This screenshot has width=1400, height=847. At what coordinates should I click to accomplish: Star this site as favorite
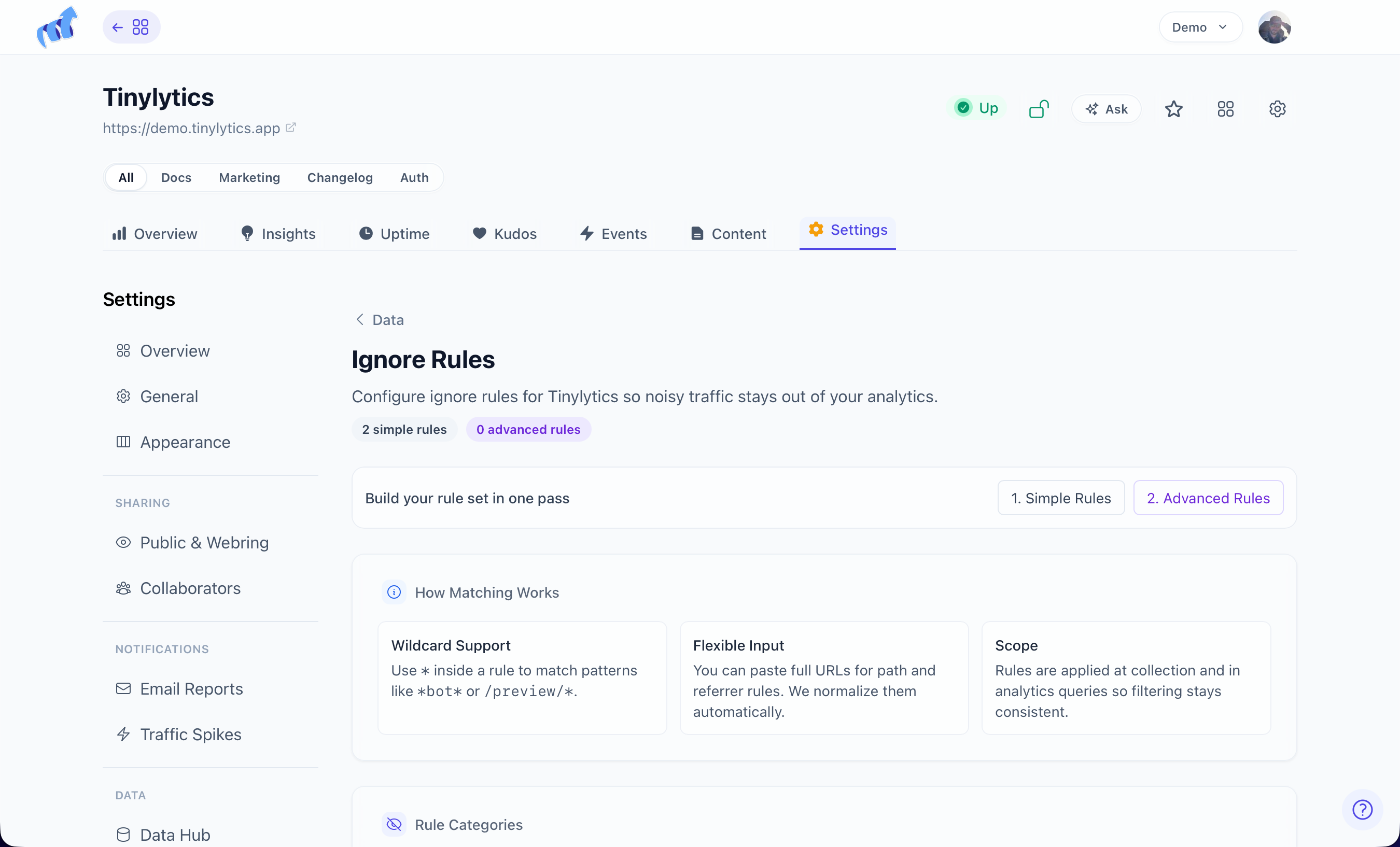pyautogui.click(x=1174, y=109)
